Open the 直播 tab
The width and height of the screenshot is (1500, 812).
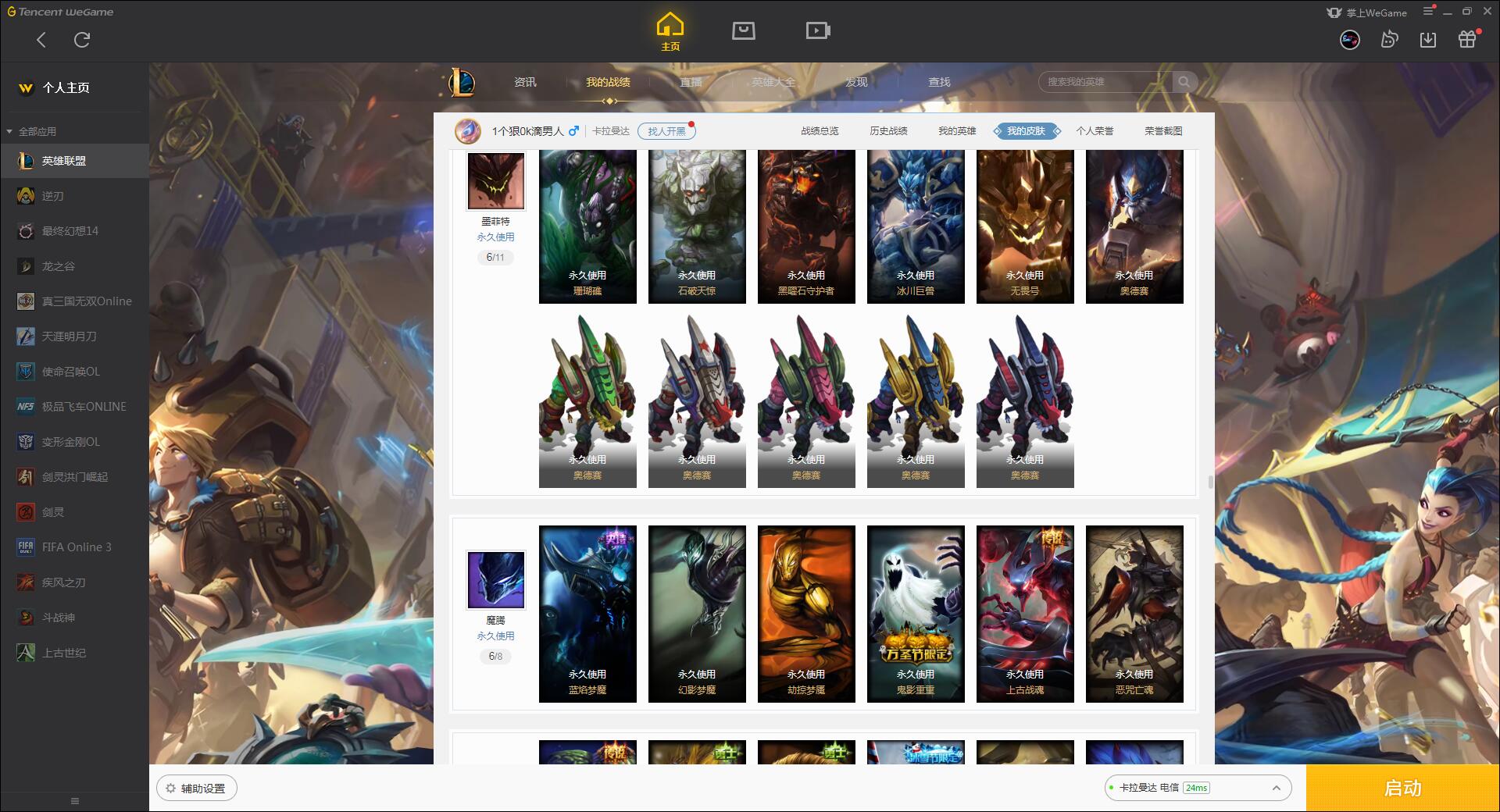(691, 82)
